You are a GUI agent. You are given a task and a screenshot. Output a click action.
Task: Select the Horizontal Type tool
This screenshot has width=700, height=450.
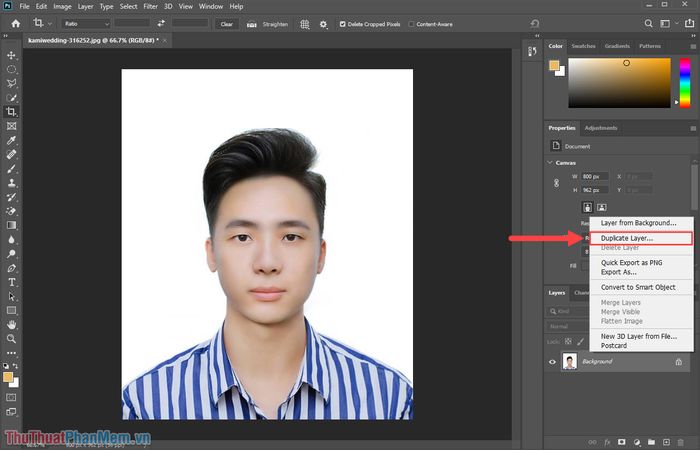(12, 282)
